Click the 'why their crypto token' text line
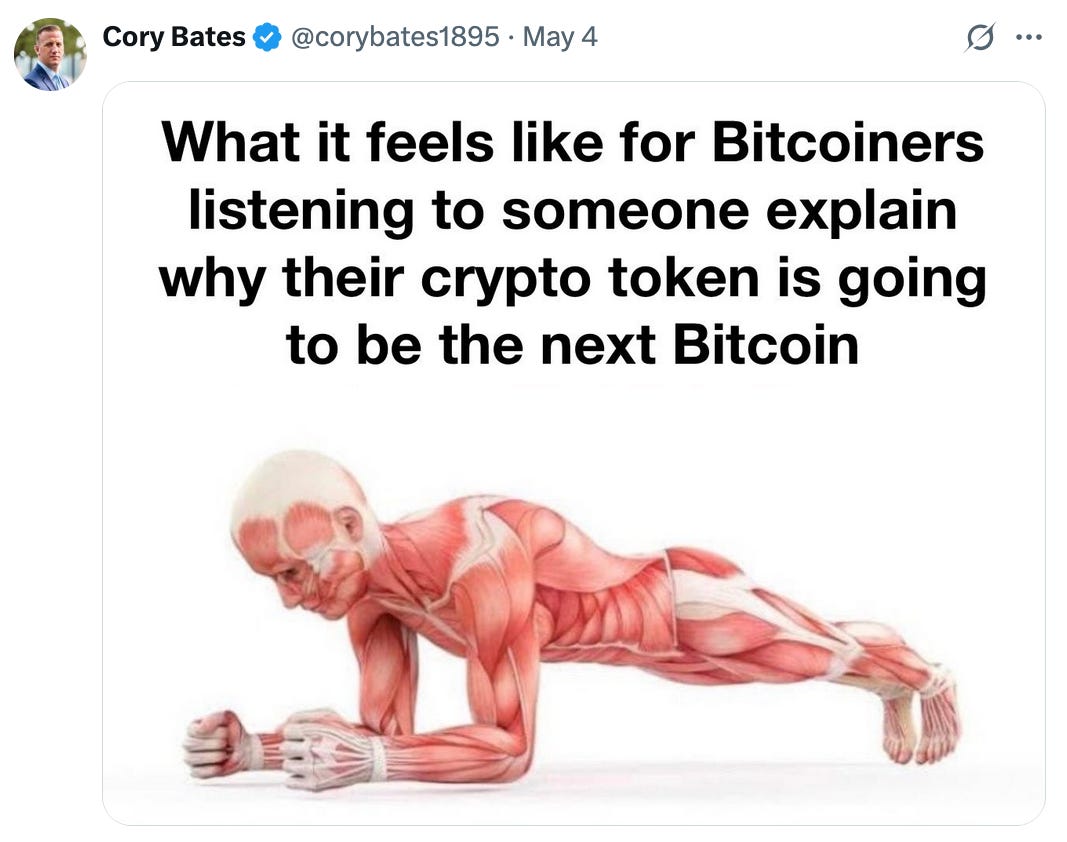Screen dimensions: 1067x842 (x=572, y=278)
